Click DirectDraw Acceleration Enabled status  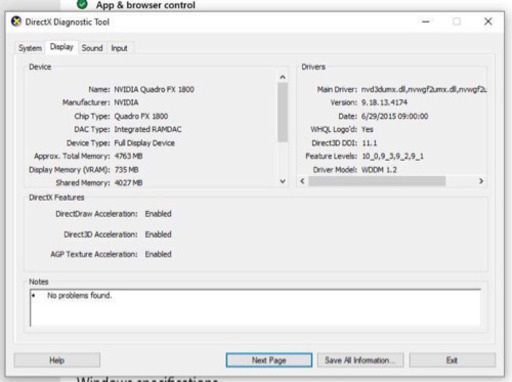click(x=158, y=214)
